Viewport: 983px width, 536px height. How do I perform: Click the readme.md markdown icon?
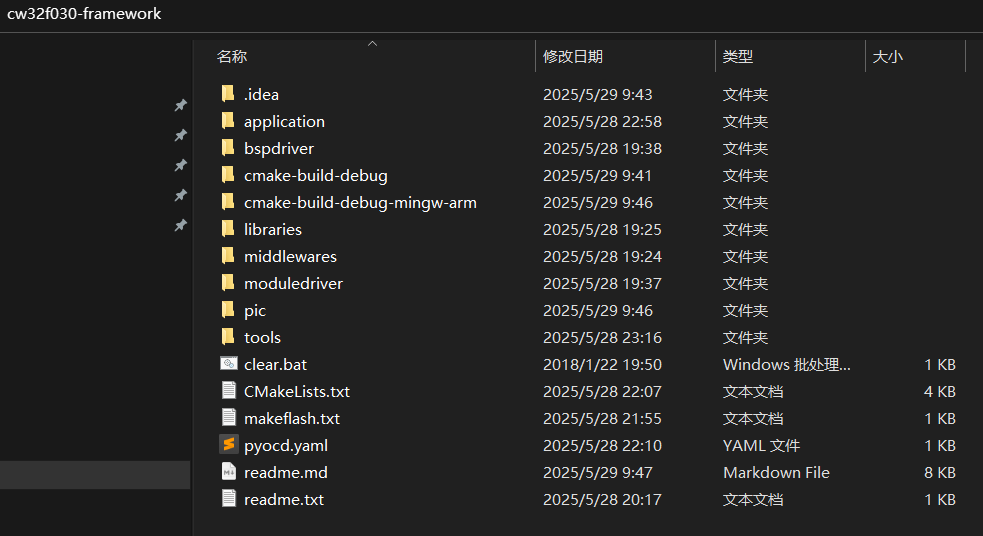point(229,471)
